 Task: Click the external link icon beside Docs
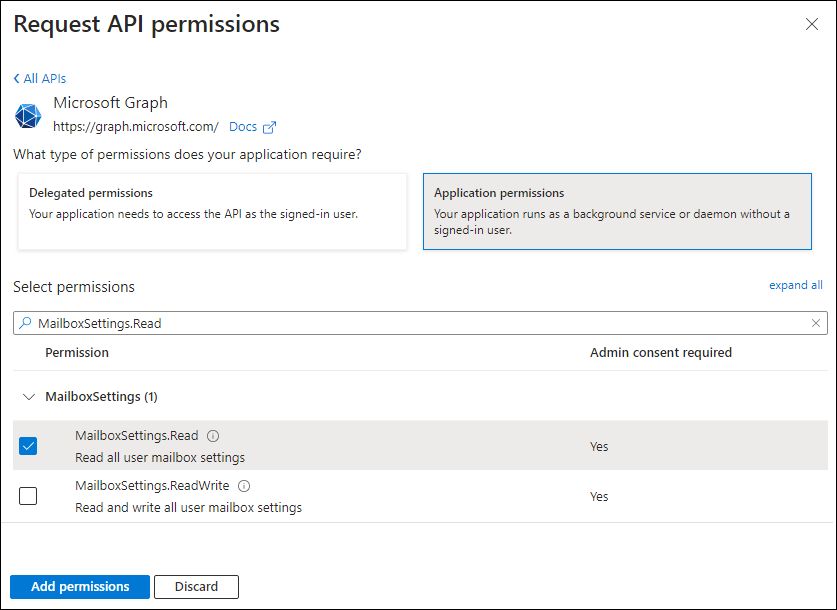pos(270,127)
